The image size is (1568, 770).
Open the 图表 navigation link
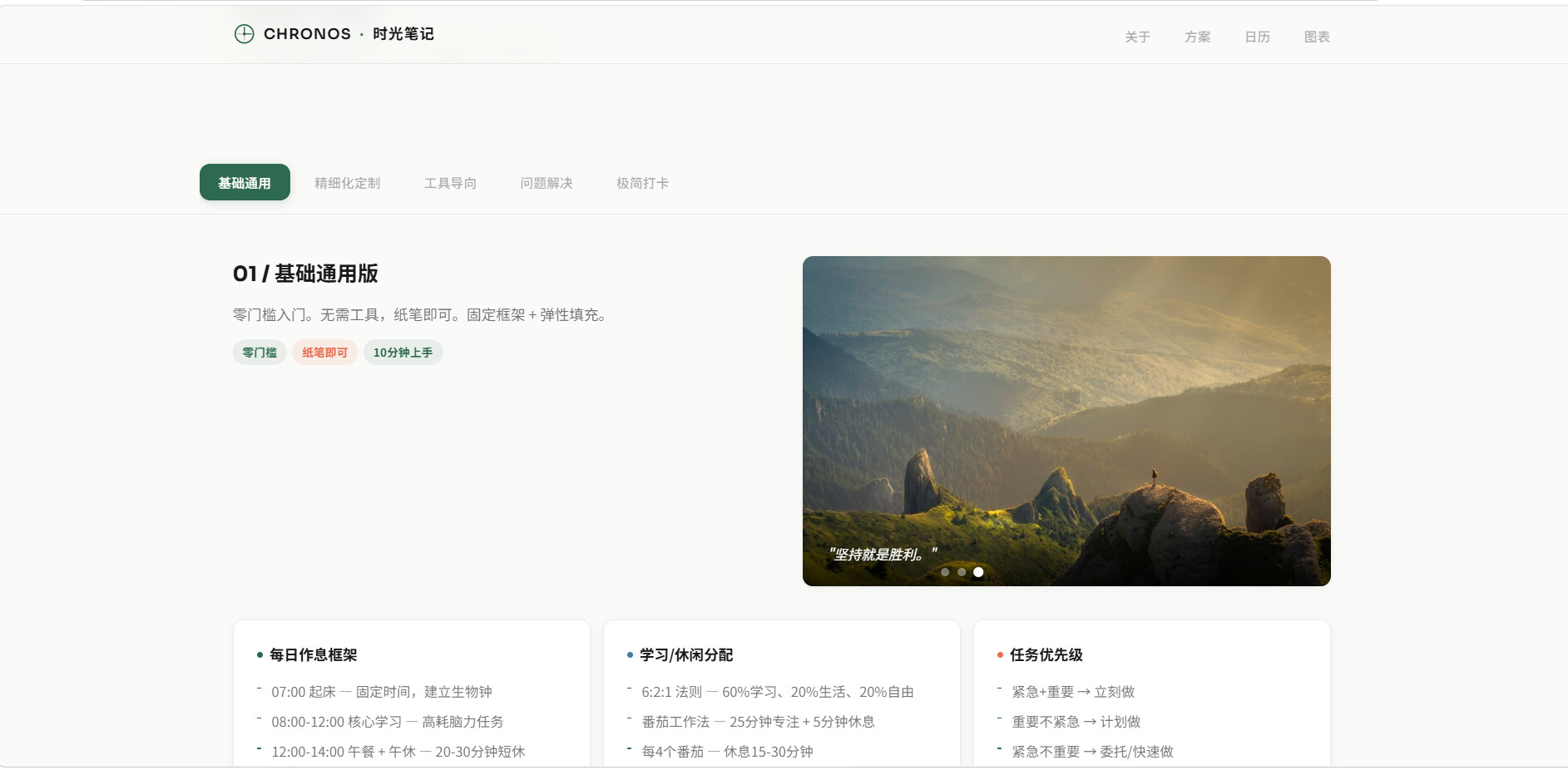1316,37
